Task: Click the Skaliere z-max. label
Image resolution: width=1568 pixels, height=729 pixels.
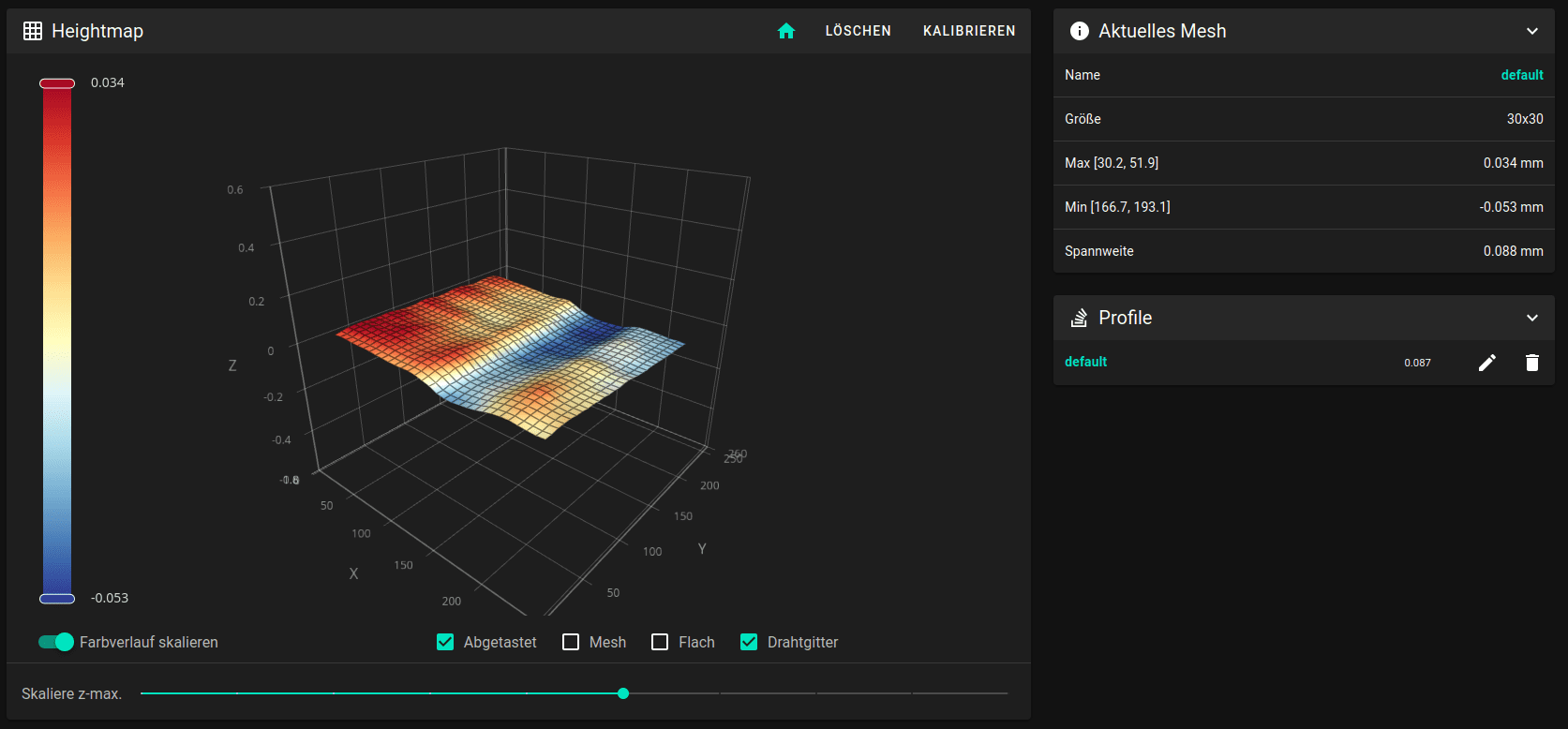Action: tap(72, 693)
